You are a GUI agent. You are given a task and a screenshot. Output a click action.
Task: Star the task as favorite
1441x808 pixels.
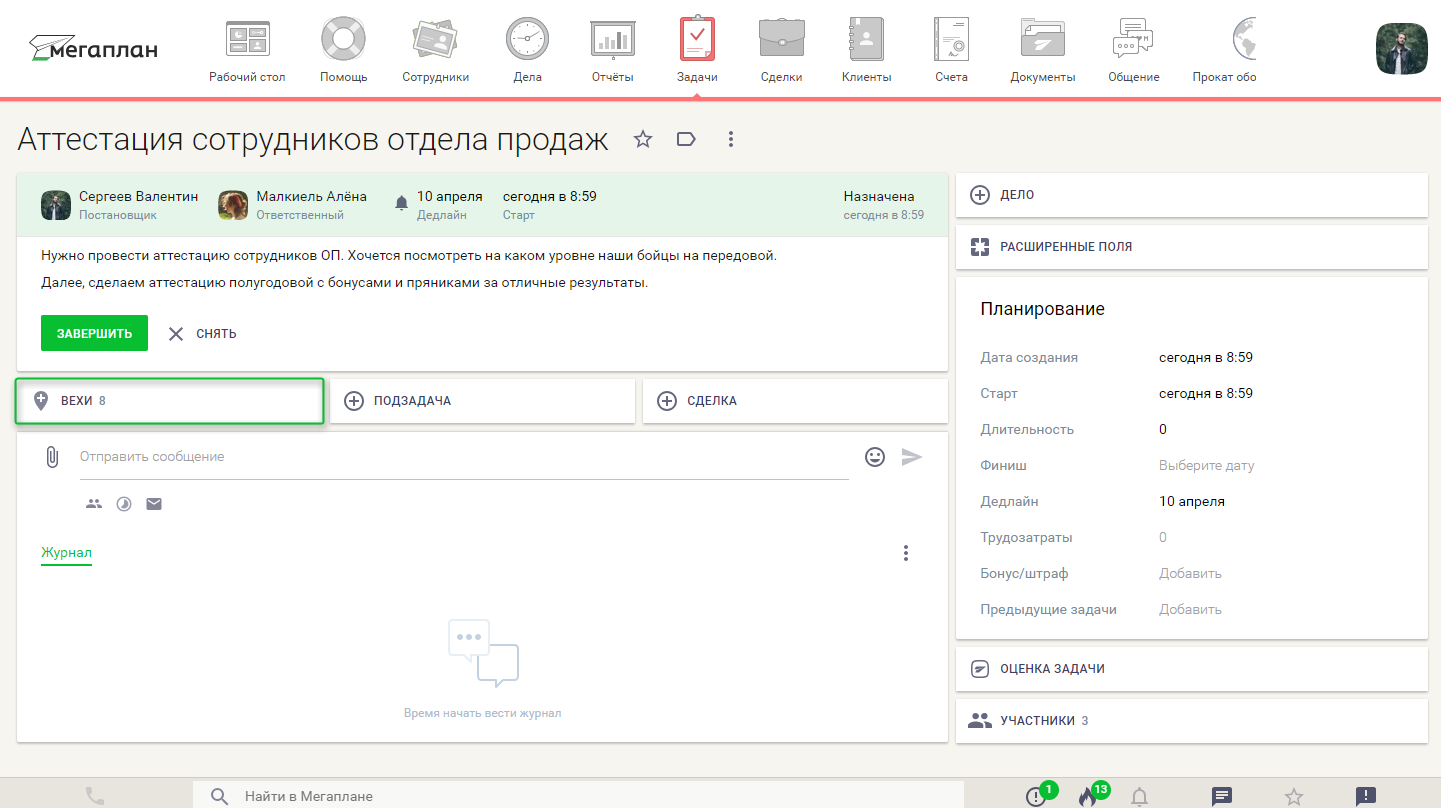point(643,140)
